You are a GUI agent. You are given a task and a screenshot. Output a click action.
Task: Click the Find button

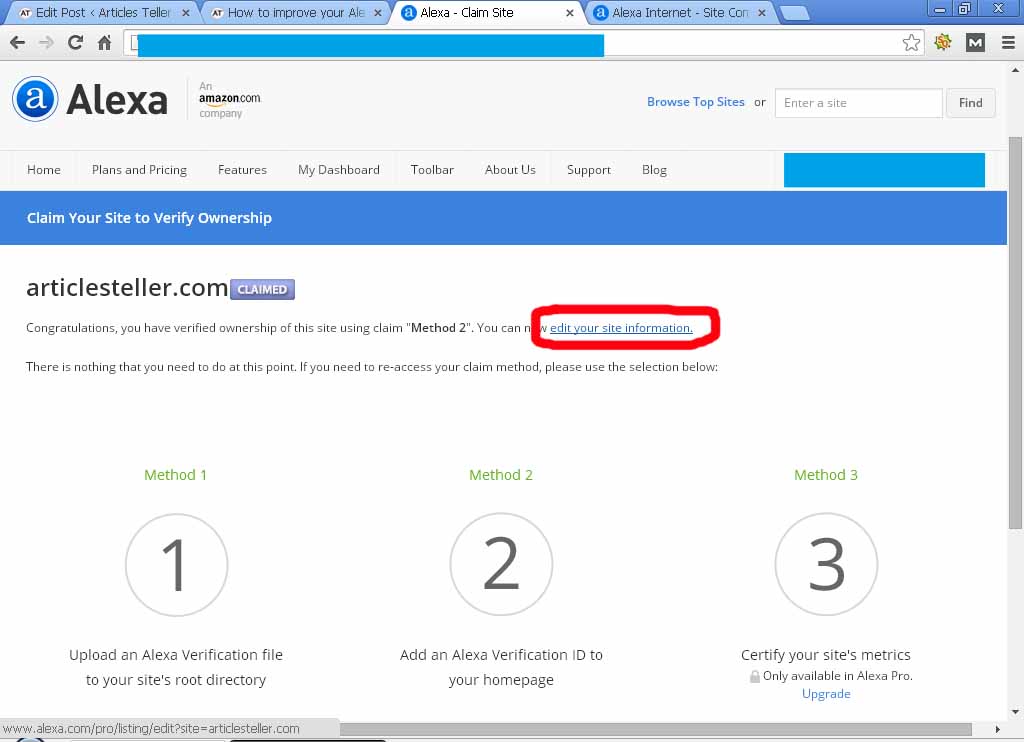970,103
